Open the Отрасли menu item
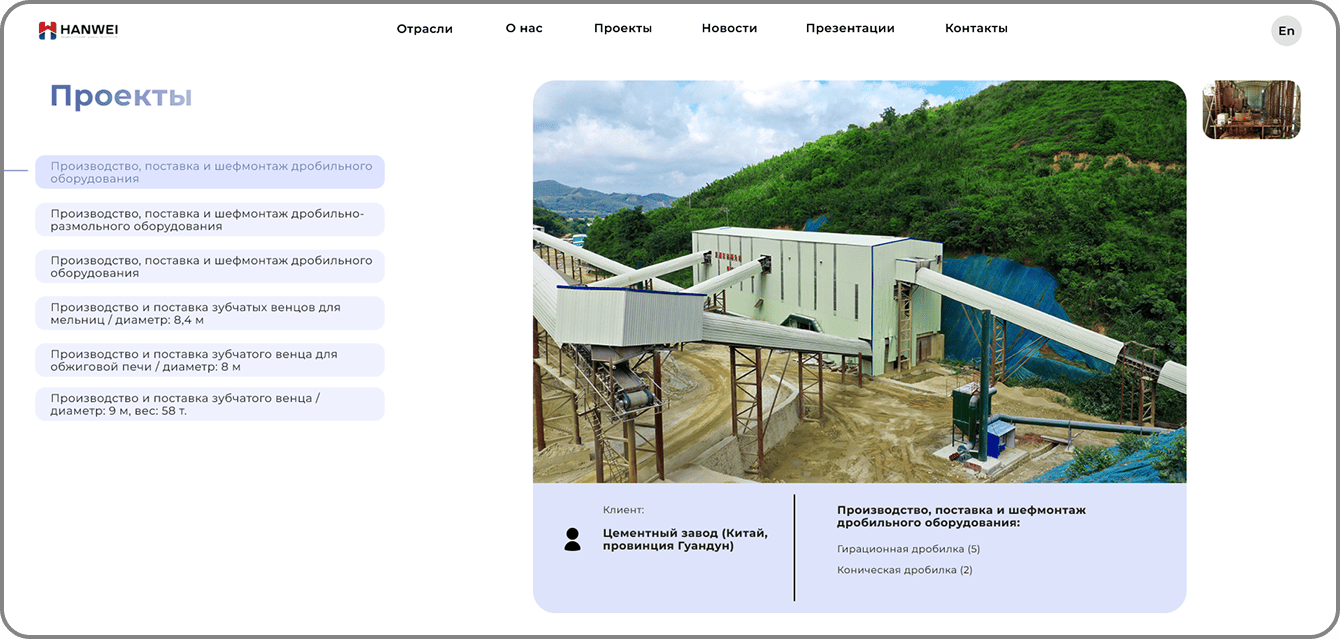 [424, 29]
